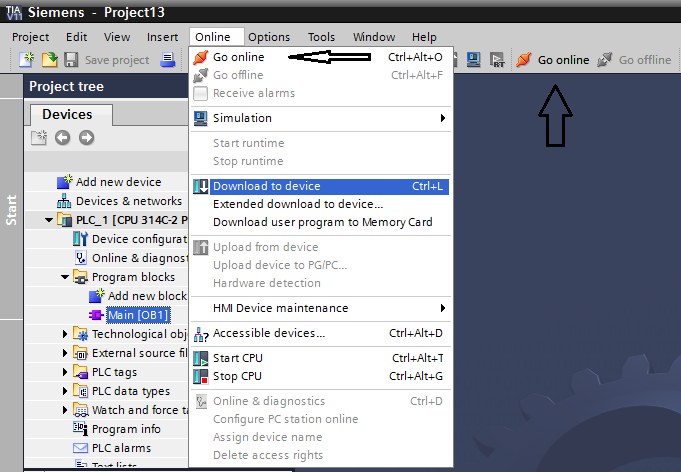Click the navigate back arrow in Project tree

click(x=63, y=138)
